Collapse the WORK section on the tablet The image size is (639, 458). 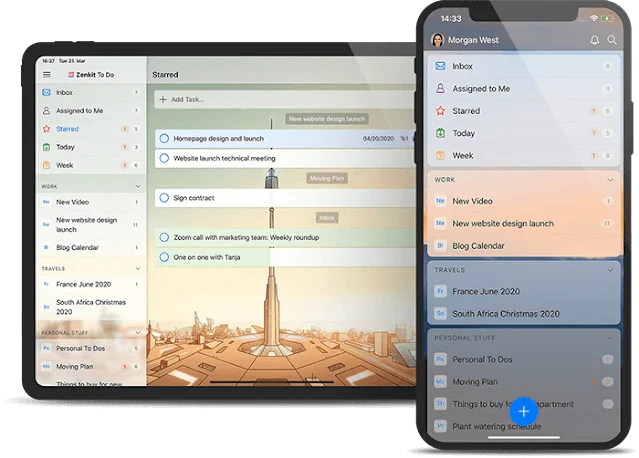pyautogui.click(x=138, y=186)
